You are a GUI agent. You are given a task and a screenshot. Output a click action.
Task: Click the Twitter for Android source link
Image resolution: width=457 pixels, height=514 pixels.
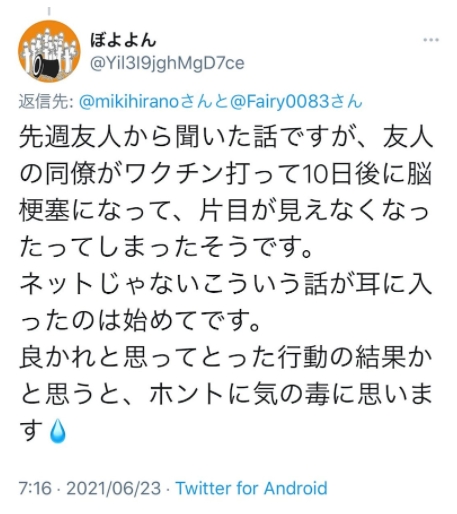(251, 488)
